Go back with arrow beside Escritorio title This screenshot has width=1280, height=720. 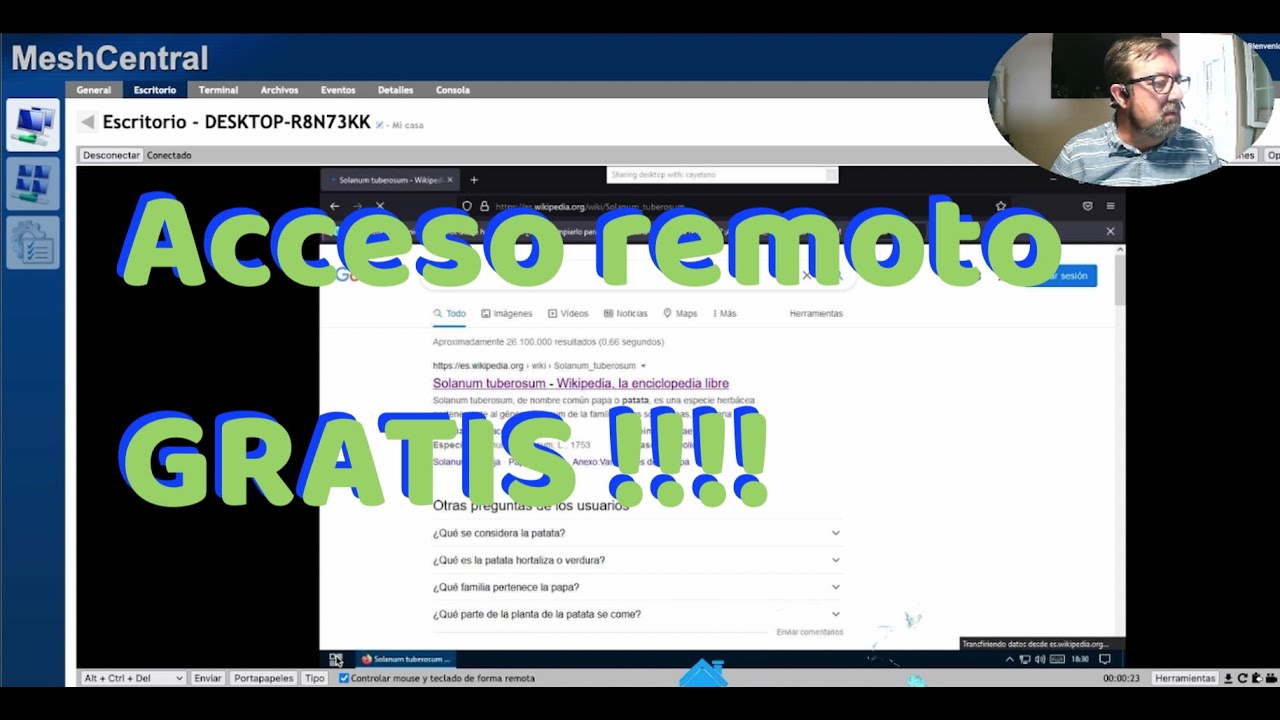[x=87, y=122]
